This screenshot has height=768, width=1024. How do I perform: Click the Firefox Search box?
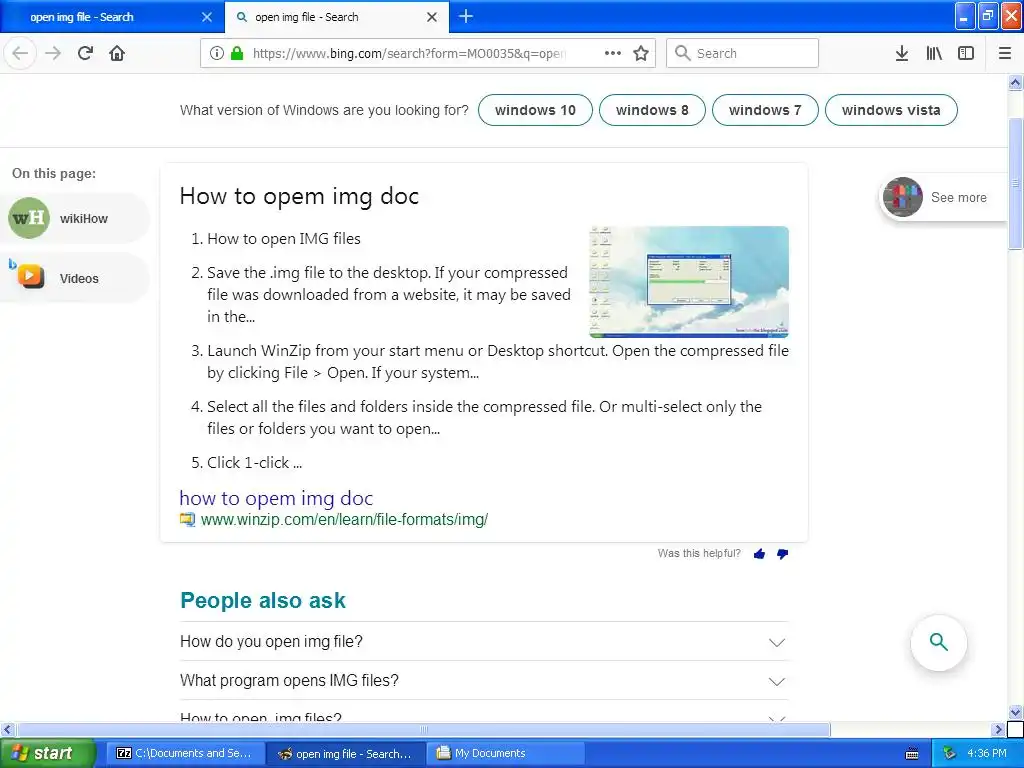[x=742, y=53]
